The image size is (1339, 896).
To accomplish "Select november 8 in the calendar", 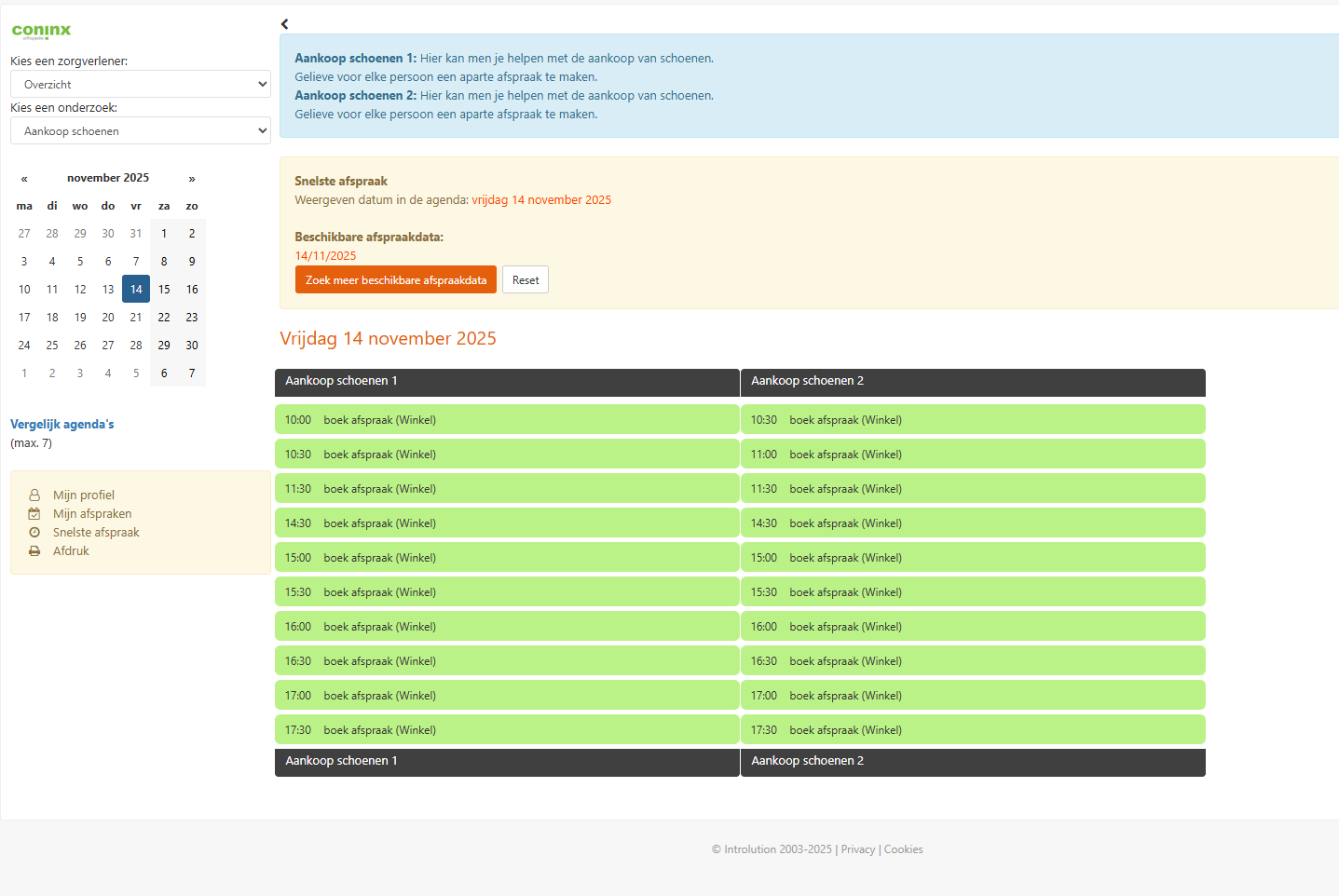I will click(164, 262).
